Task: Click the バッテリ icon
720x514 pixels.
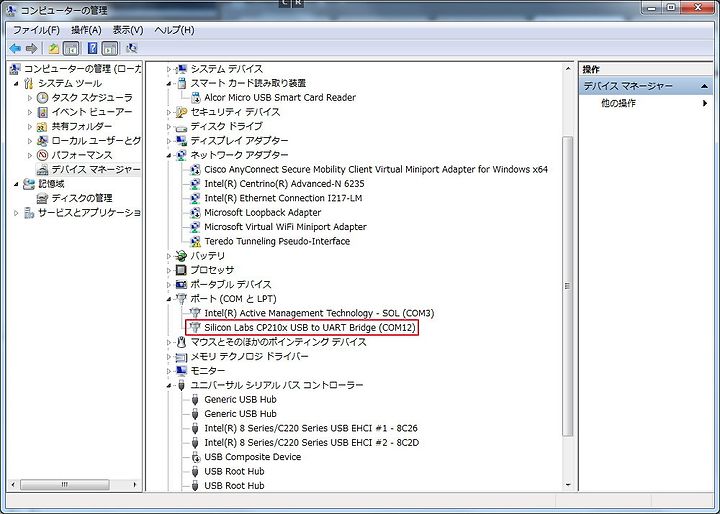Action: tap(182, 256)
